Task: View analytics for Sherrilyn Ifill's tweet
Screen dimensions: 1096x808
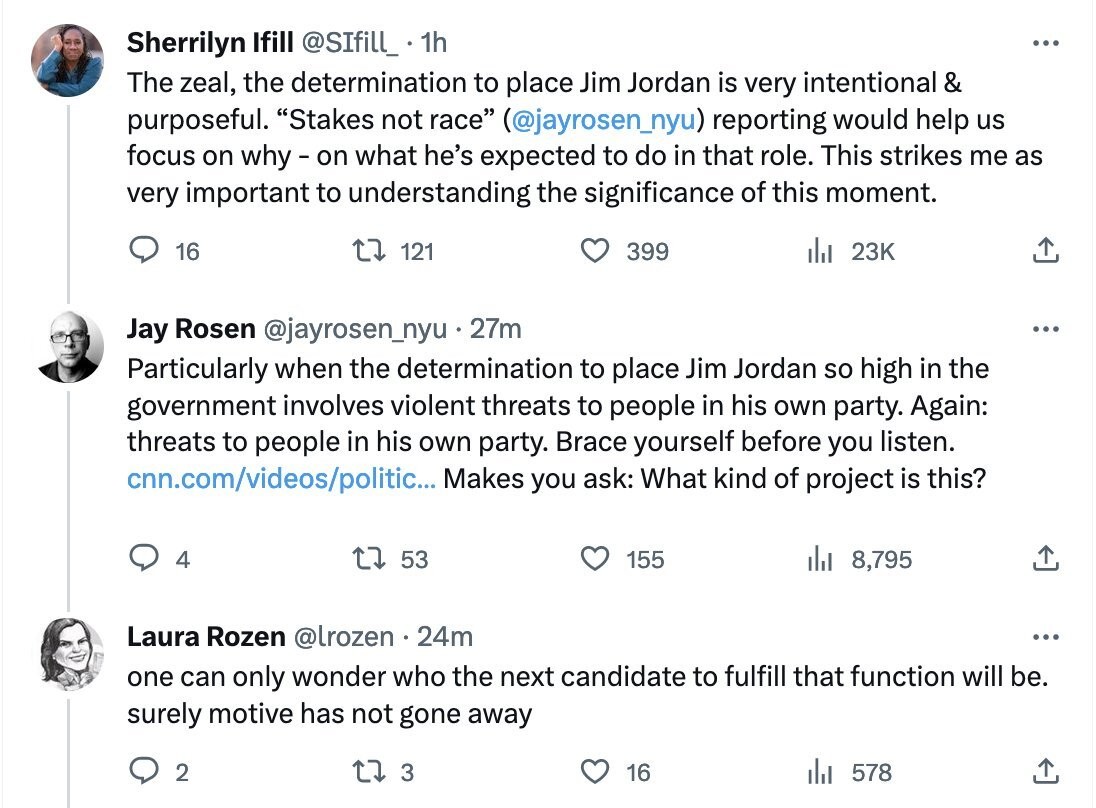Action: click(820, 251)
